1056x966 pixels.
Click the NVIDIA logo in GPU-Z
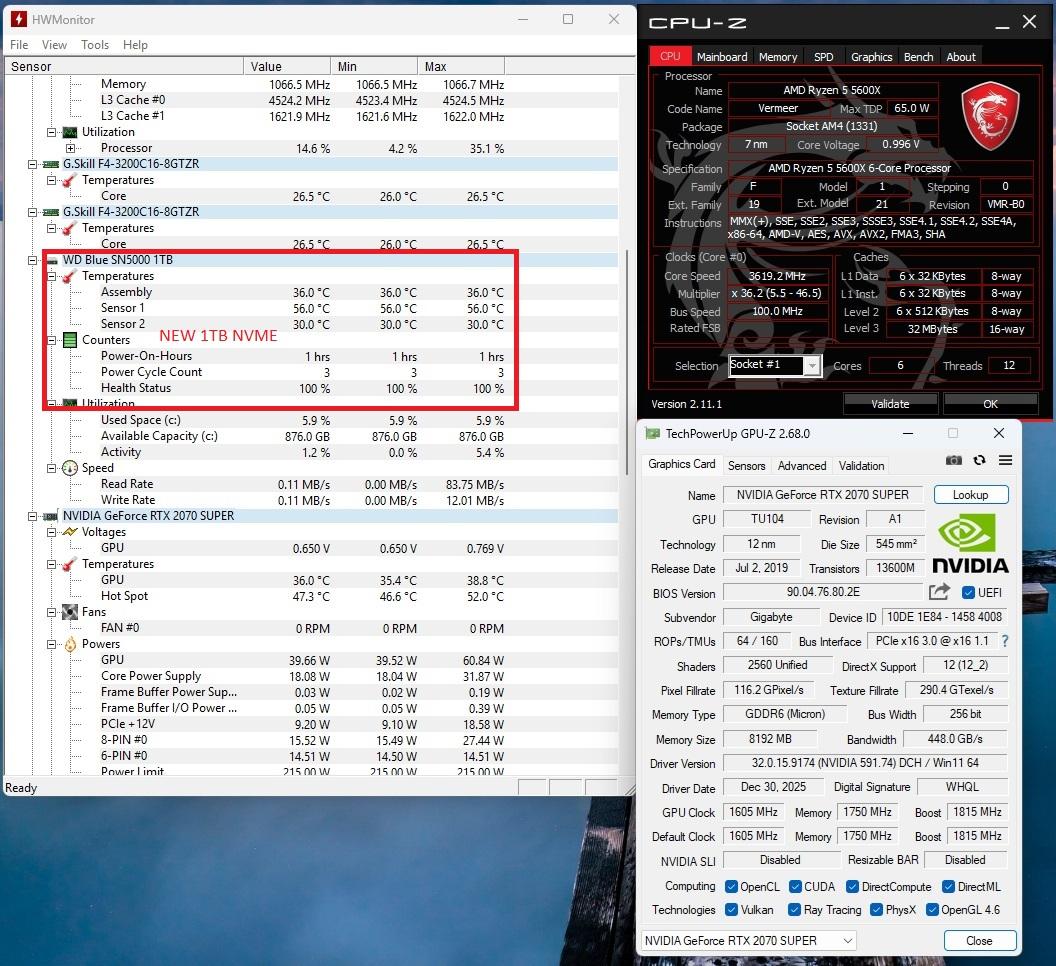point(970,544)
